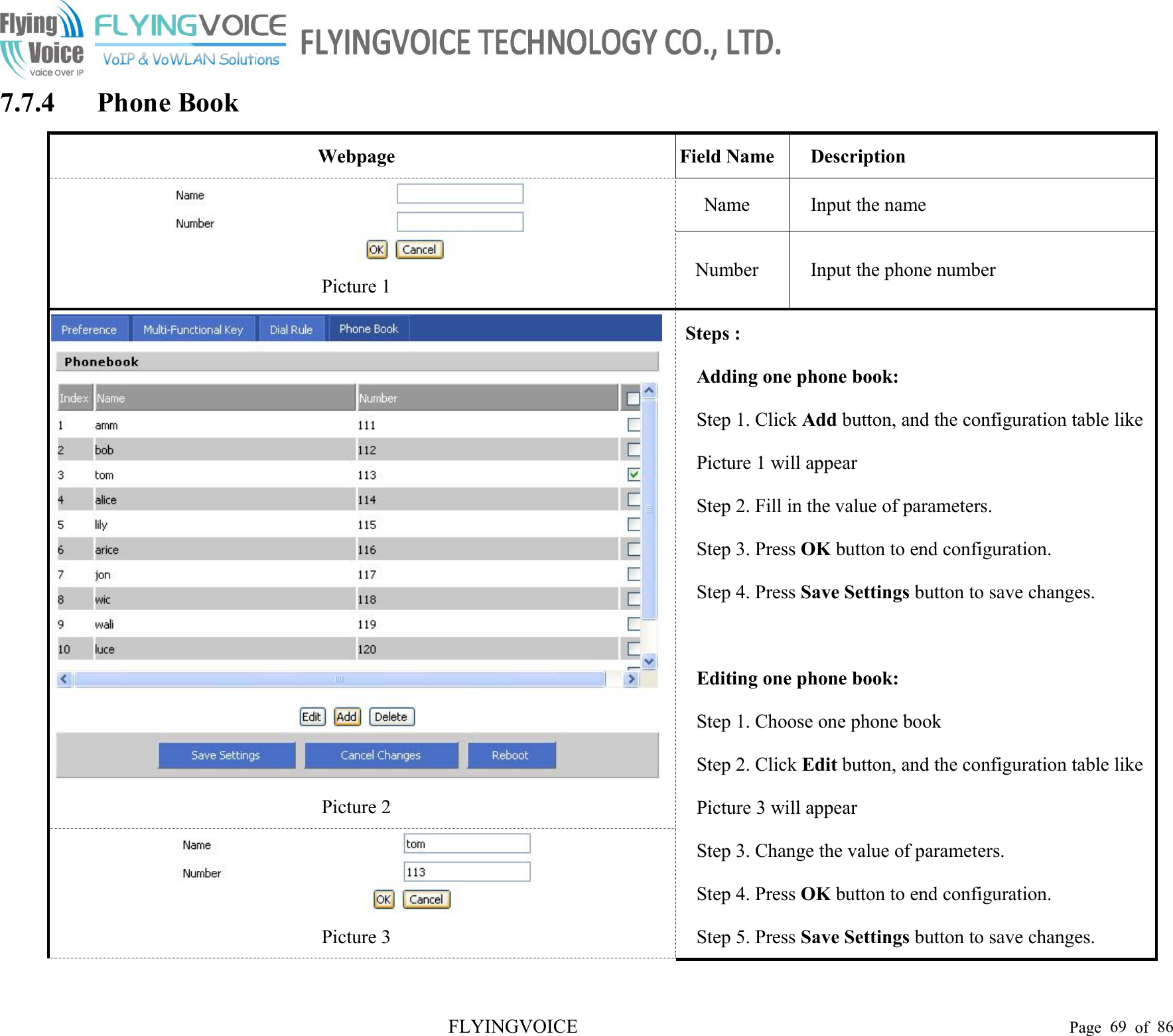Image resolution: width=1173 pixels, height=1036 pixels.
Task: Click the empty Name field in Picture 1
Action: [460, 194]
